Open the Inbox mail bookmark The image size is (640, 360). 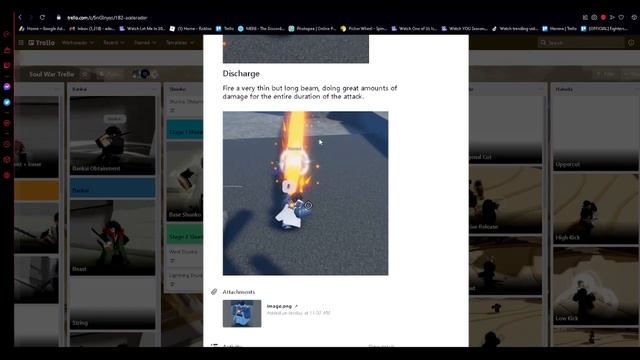92,29
